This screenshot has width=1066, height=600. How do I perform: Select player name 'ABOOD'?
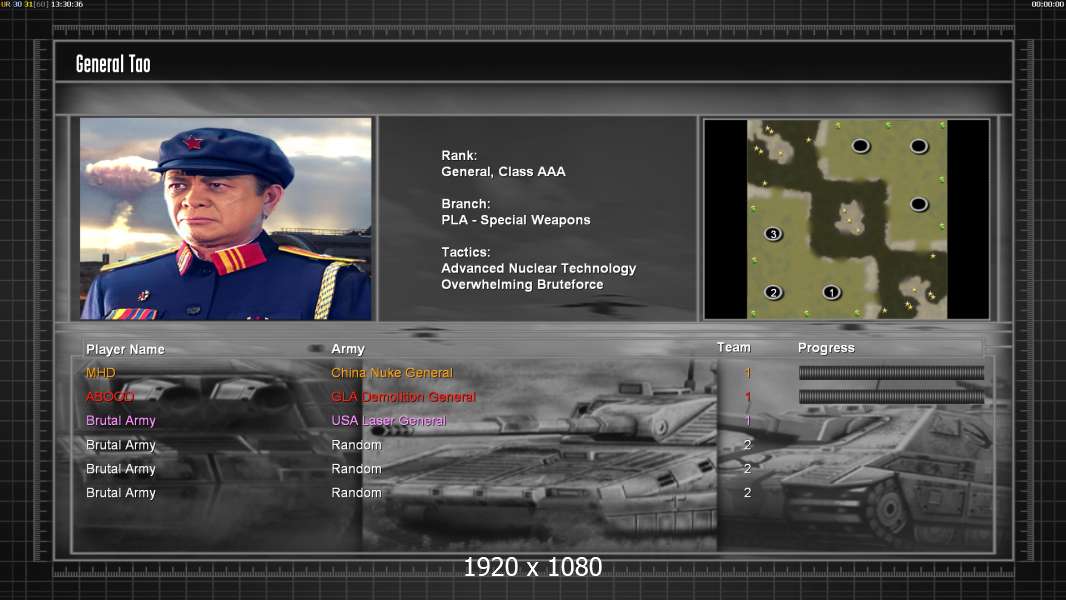110,396
